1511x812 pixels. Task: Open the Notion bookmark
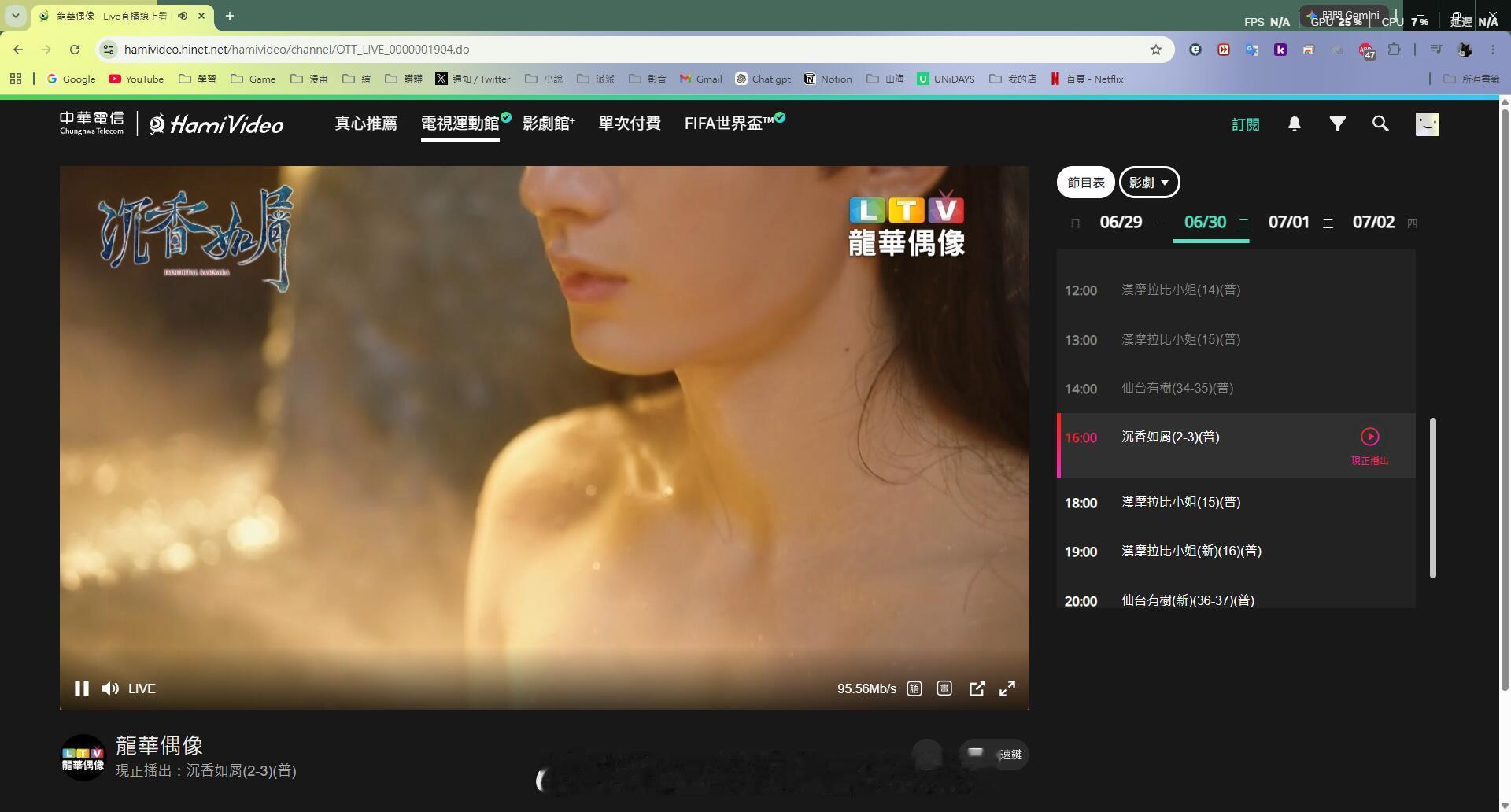coord(828,79)
